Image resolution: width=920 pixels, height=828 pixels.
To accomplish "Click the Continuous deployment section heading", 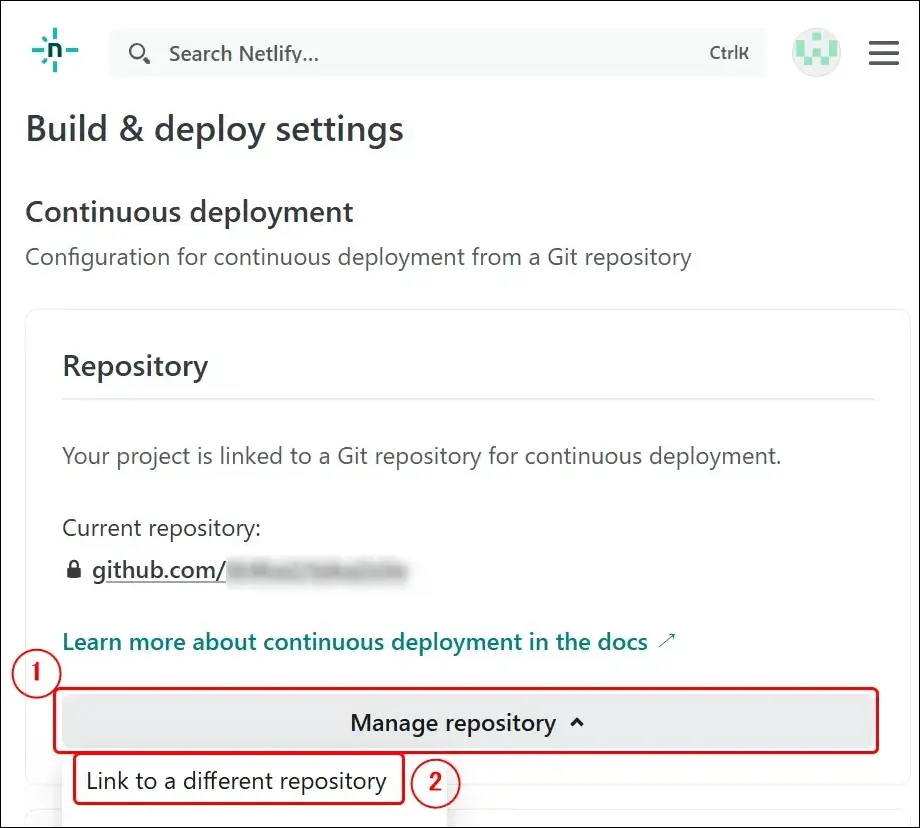I will tap(189, 212).
